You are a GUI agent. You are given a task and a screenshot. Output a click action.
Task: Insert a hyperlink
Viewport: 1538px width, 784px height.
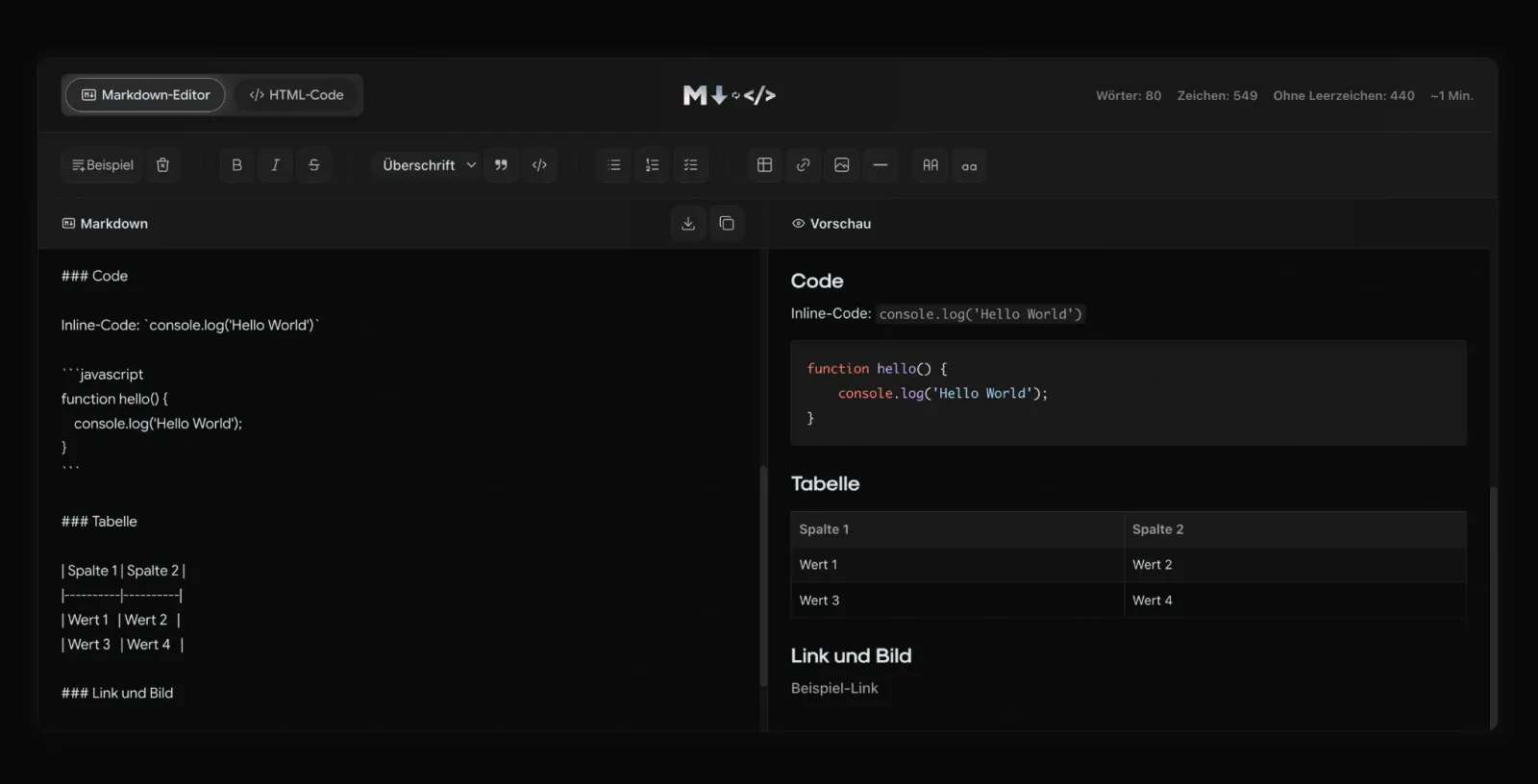click(x=804, y=165)
